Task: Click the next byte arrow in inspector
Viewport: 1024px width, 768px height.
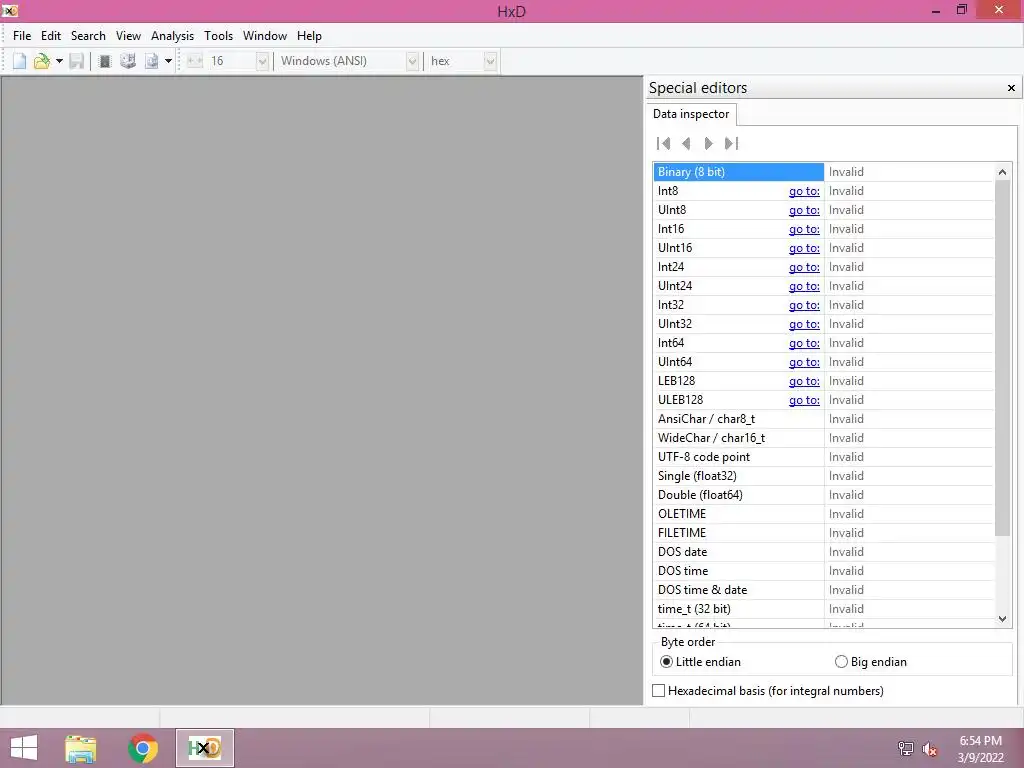Action: pos(709,143)
